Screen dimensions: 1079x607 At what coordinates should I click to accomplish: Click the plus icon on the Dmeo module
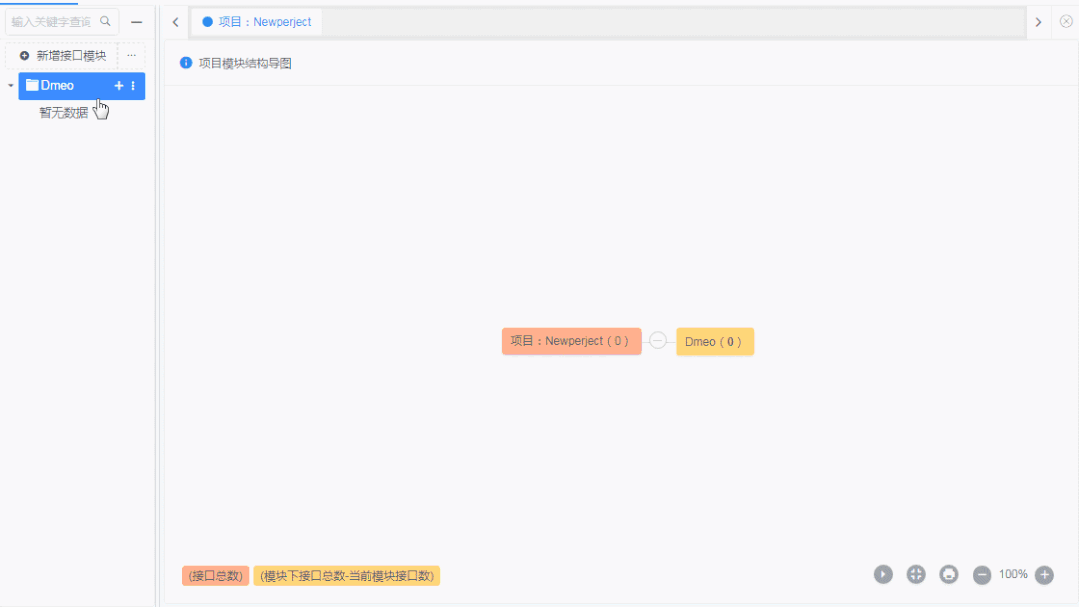click(119, 86)
